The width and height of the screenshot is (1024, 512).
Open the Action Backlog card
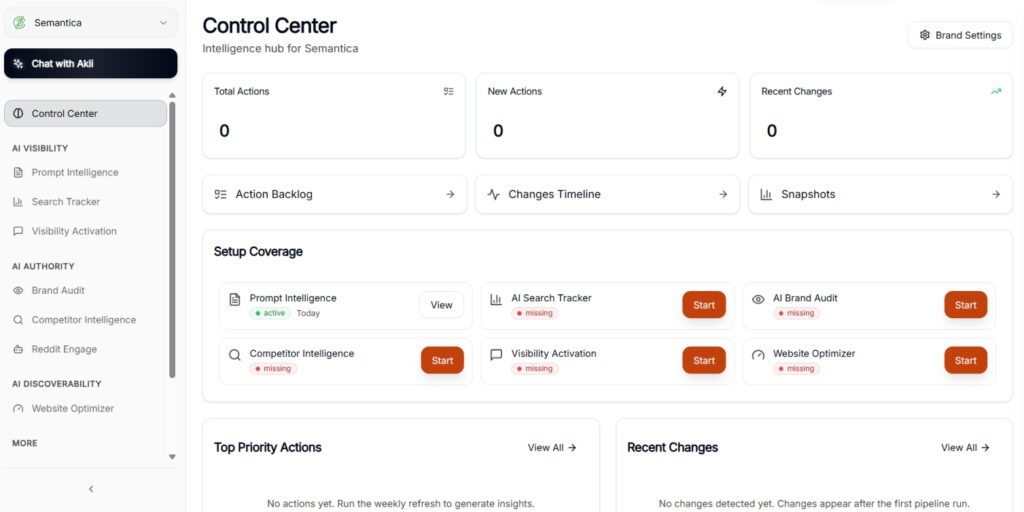point(334,194)
